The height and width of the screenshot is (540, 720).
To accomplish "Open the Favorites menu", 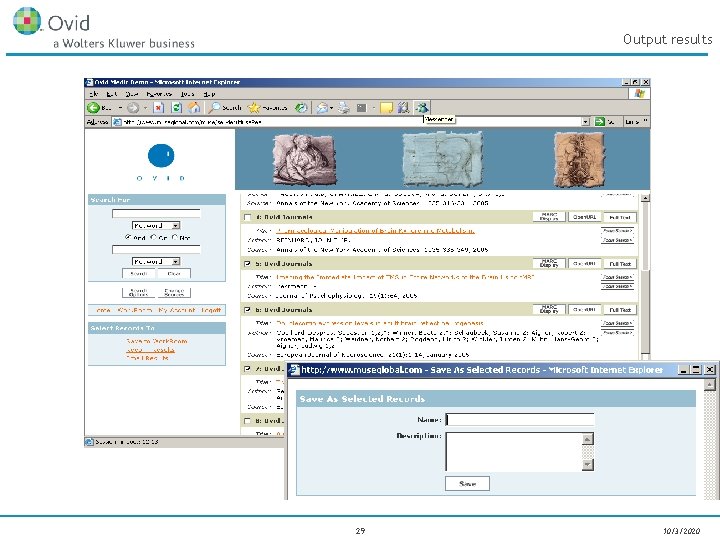I will pos(159,94).
